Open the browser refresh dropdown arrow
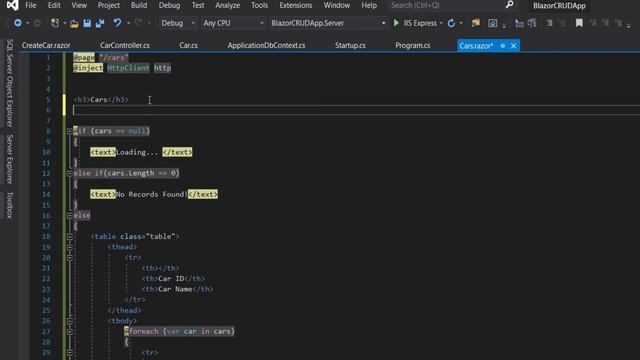The width and height of the screenshot is (640, 360). tap(461, 23)
